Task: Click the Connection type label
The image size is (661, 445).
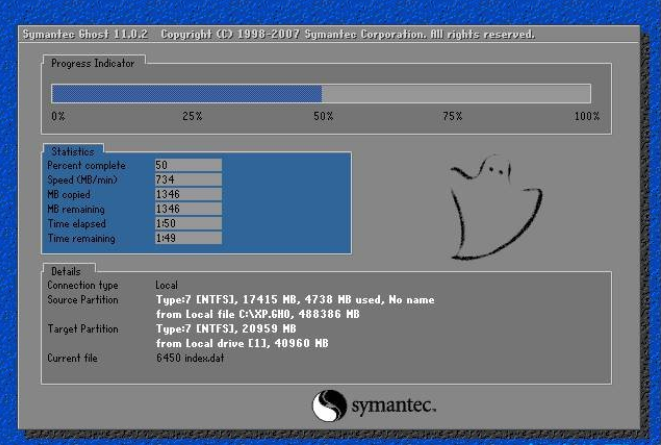Action: pos(83,285)
